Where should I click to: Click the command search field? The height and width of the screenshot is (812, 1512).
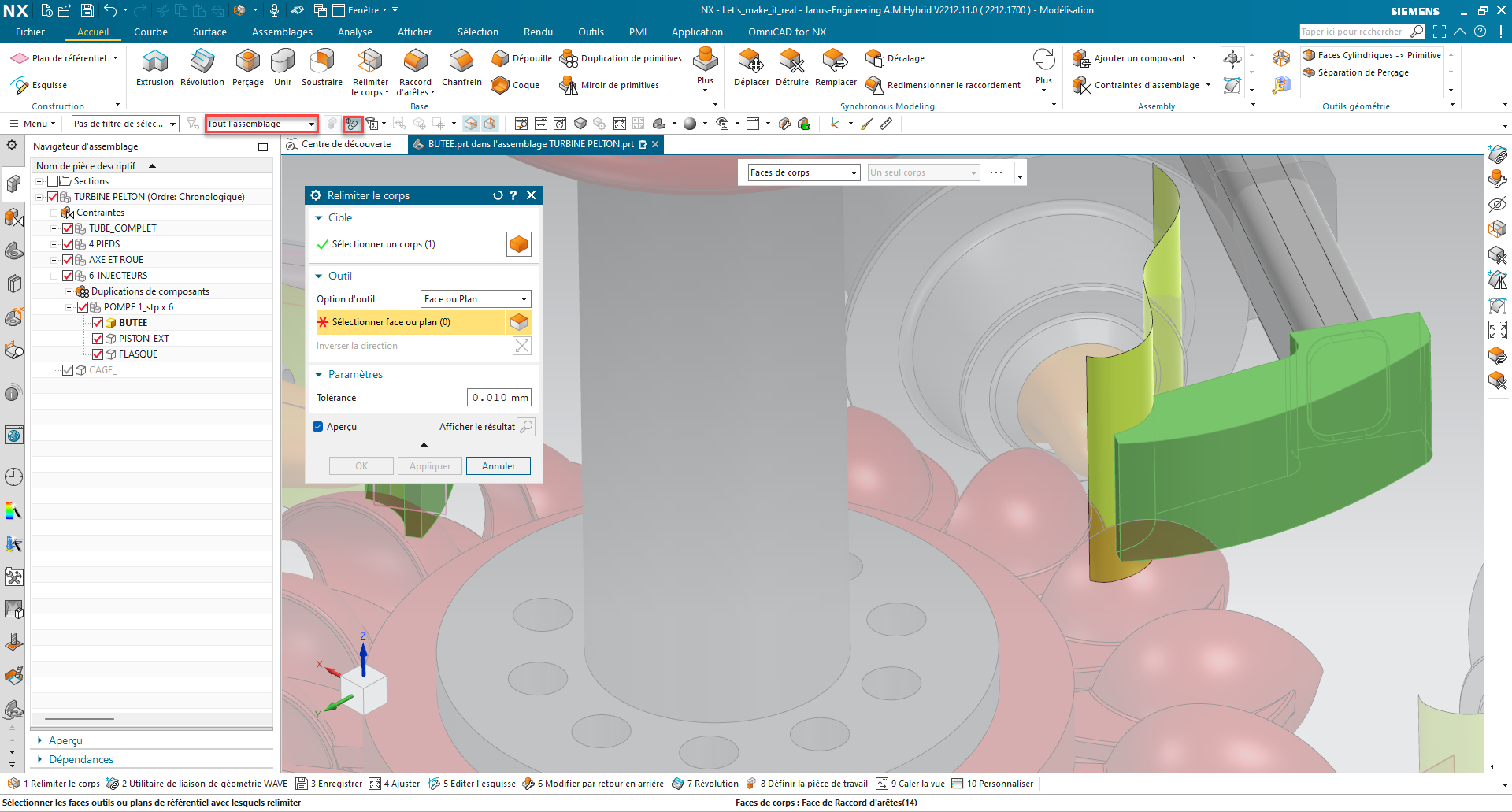(x=1355, y=32)
